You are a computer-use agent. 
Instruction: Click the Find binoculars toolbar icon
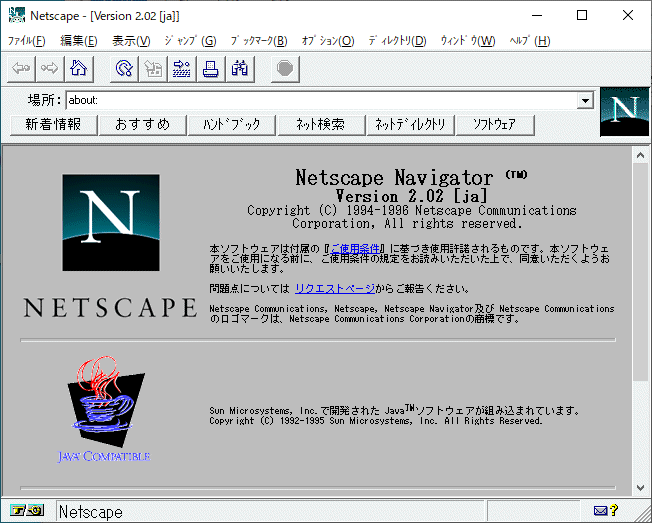[x=240, y=69]
